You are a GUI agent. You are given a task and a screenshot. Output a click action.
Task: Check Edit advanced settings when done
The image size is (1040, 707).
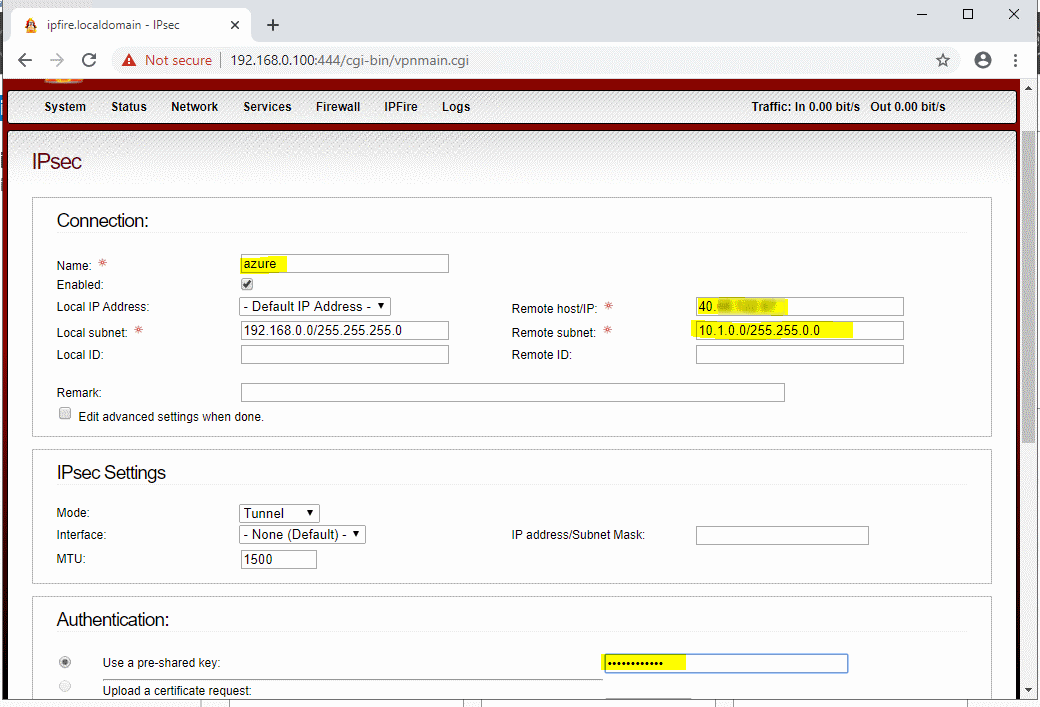pos(66,414)
